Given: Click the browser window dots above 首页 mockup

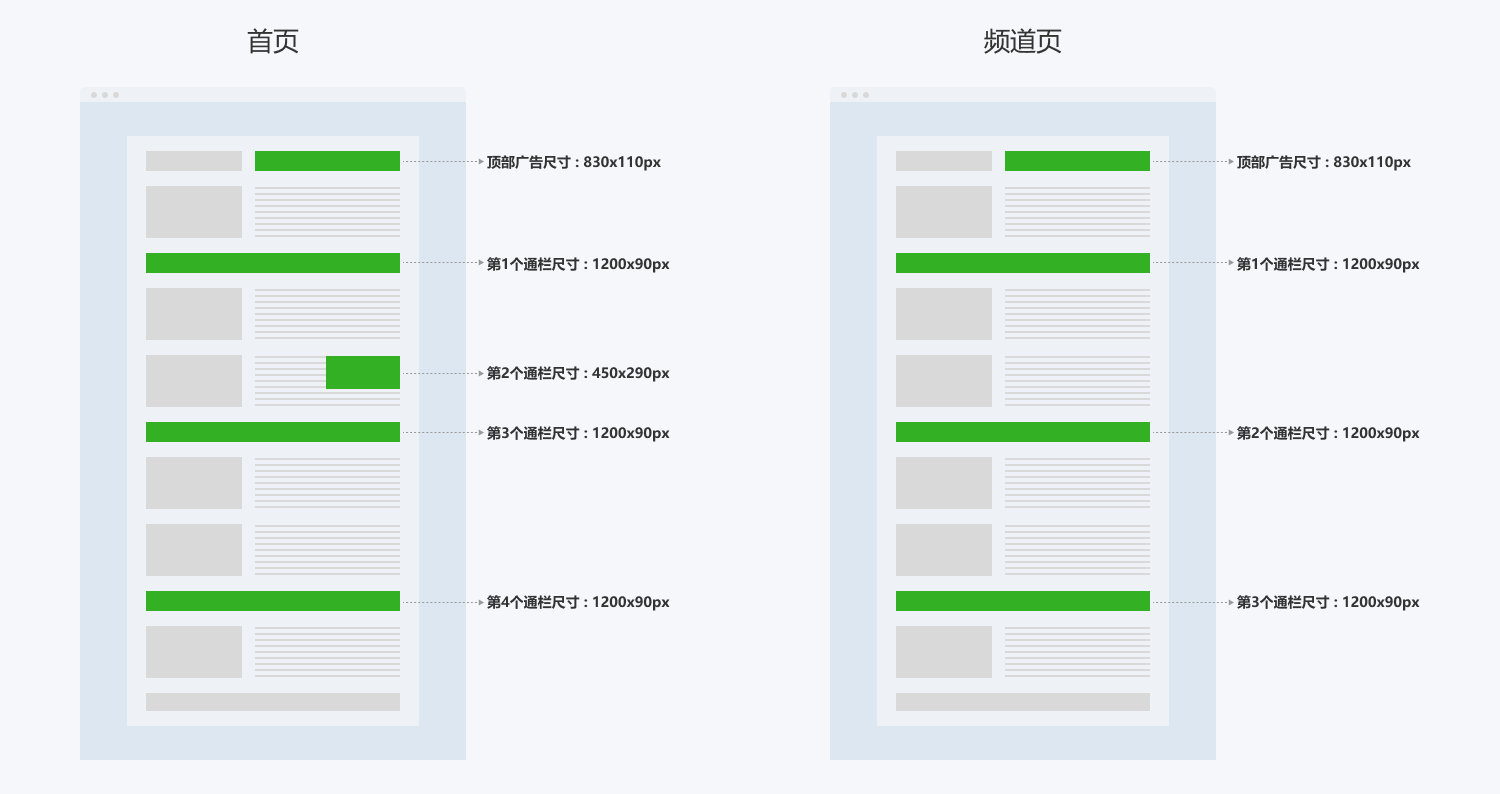Looking at the screenshot, I should point(105,95).
